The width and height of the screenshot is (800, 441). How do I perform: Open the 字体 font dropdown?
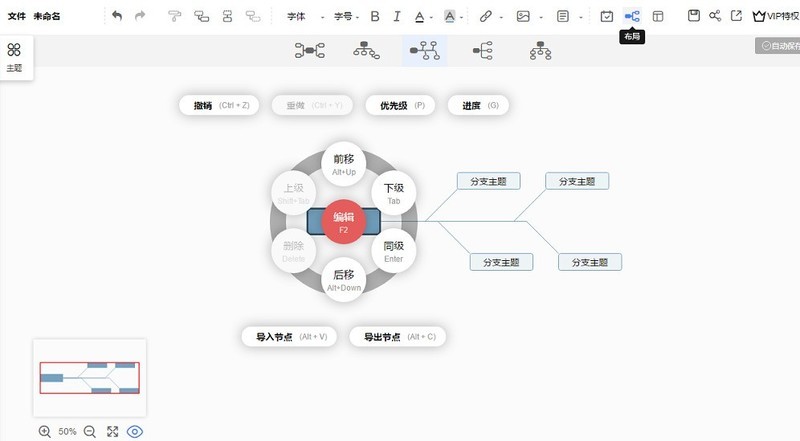tap(305, 16)
